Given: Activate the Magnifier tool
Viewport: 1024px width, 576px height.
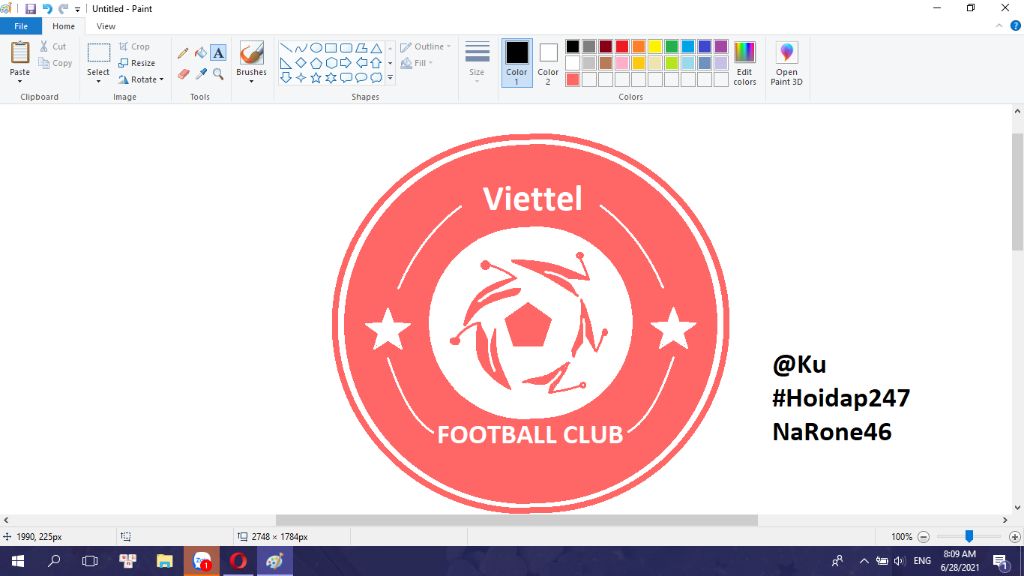Looking at the screenshot, I should [x=218, y=74].
